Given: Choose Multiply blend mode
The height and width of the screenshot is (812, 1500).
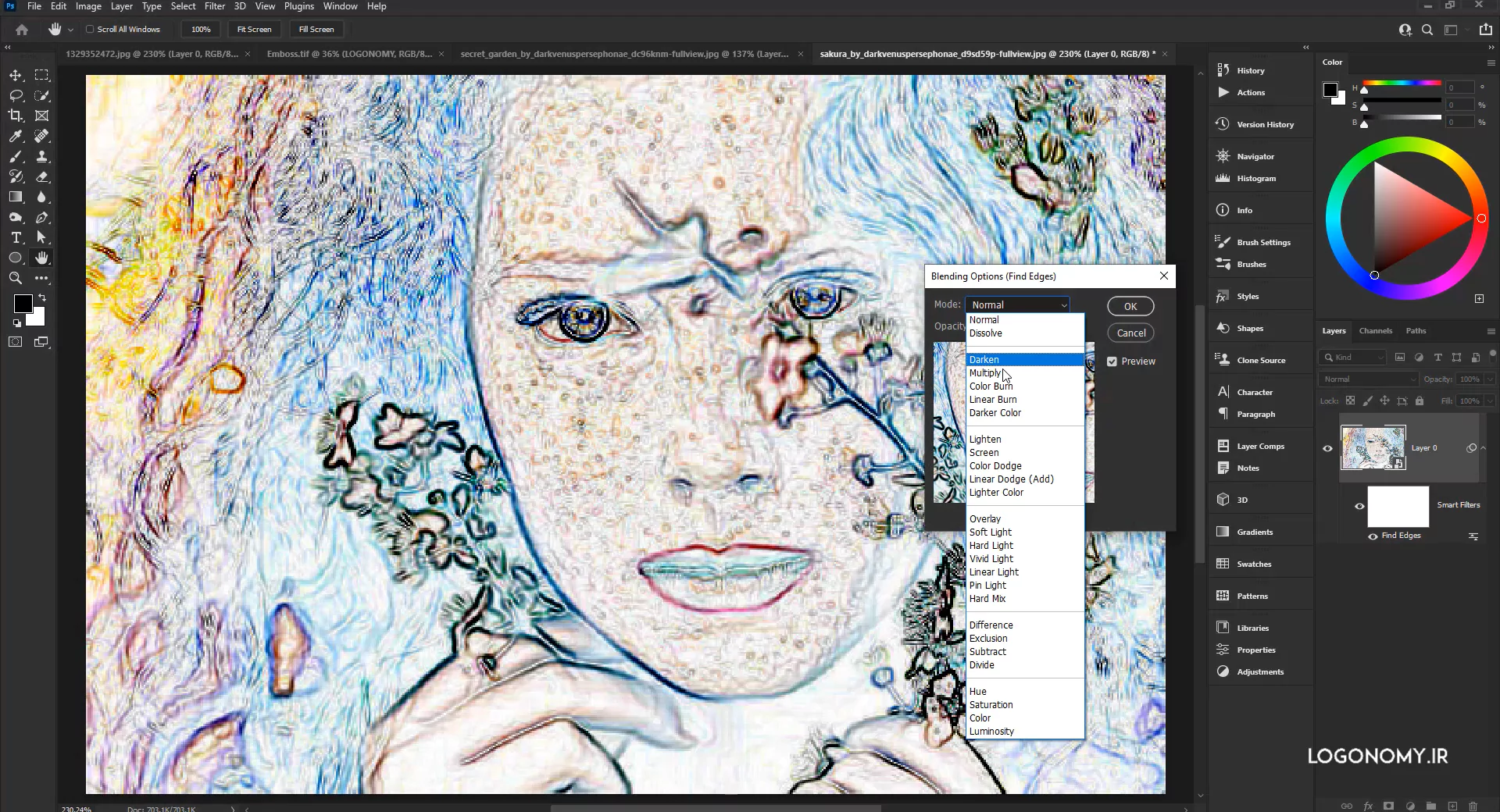Looking at the screenshot, I should point(984,373).
